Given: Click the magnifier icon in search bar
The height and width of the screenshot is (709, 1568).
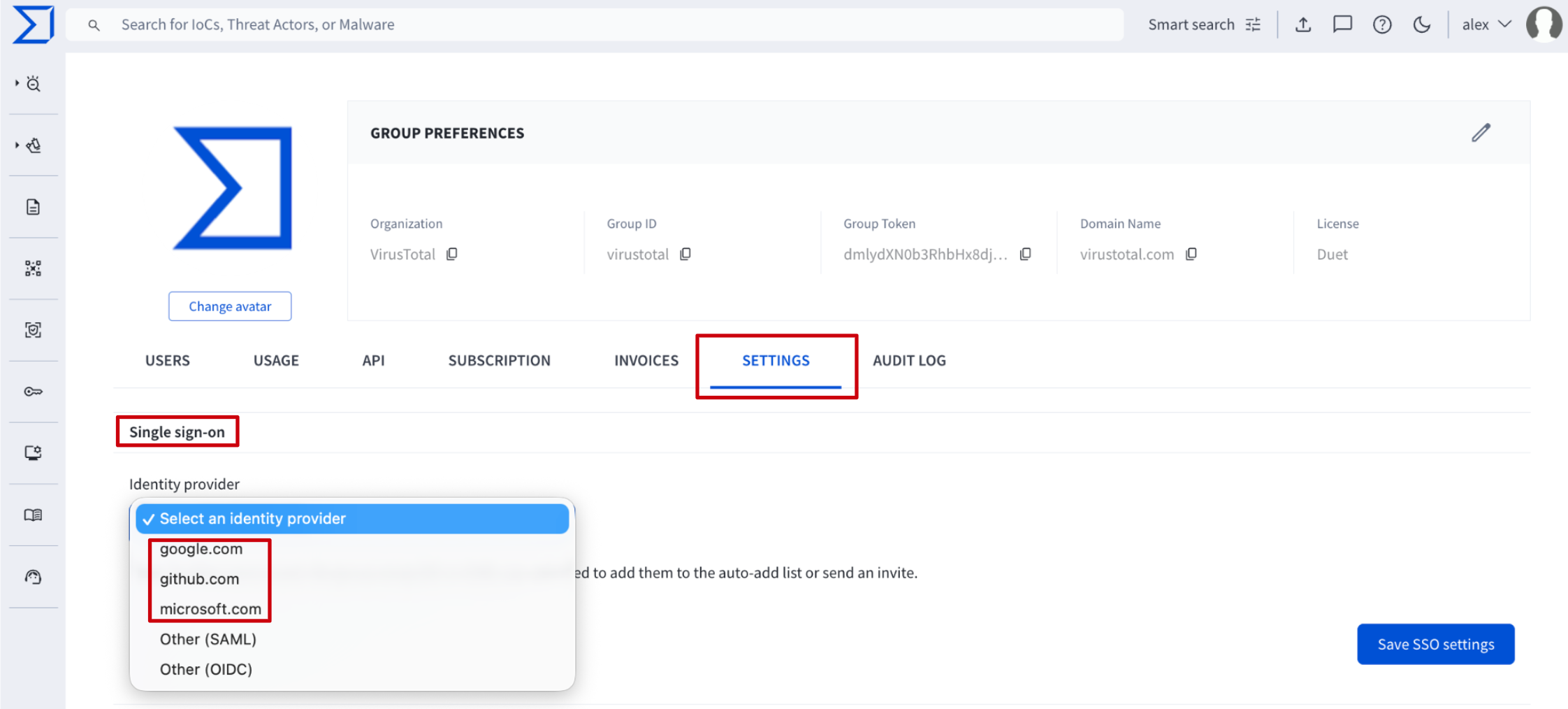Looking at the screenshot, I should pos(94,25).
